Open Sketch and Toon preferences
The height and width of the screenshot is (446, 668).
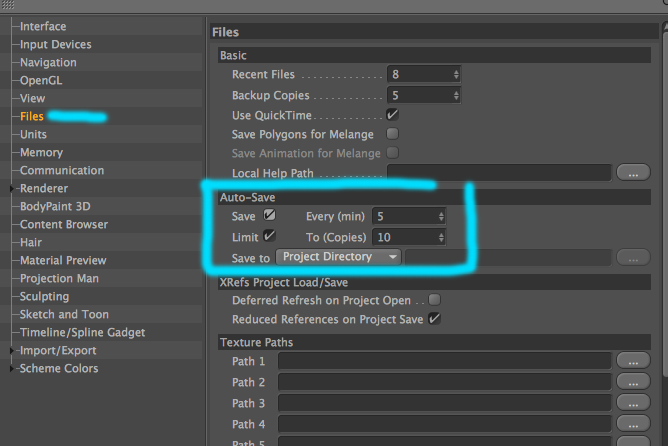coord(64,314)
